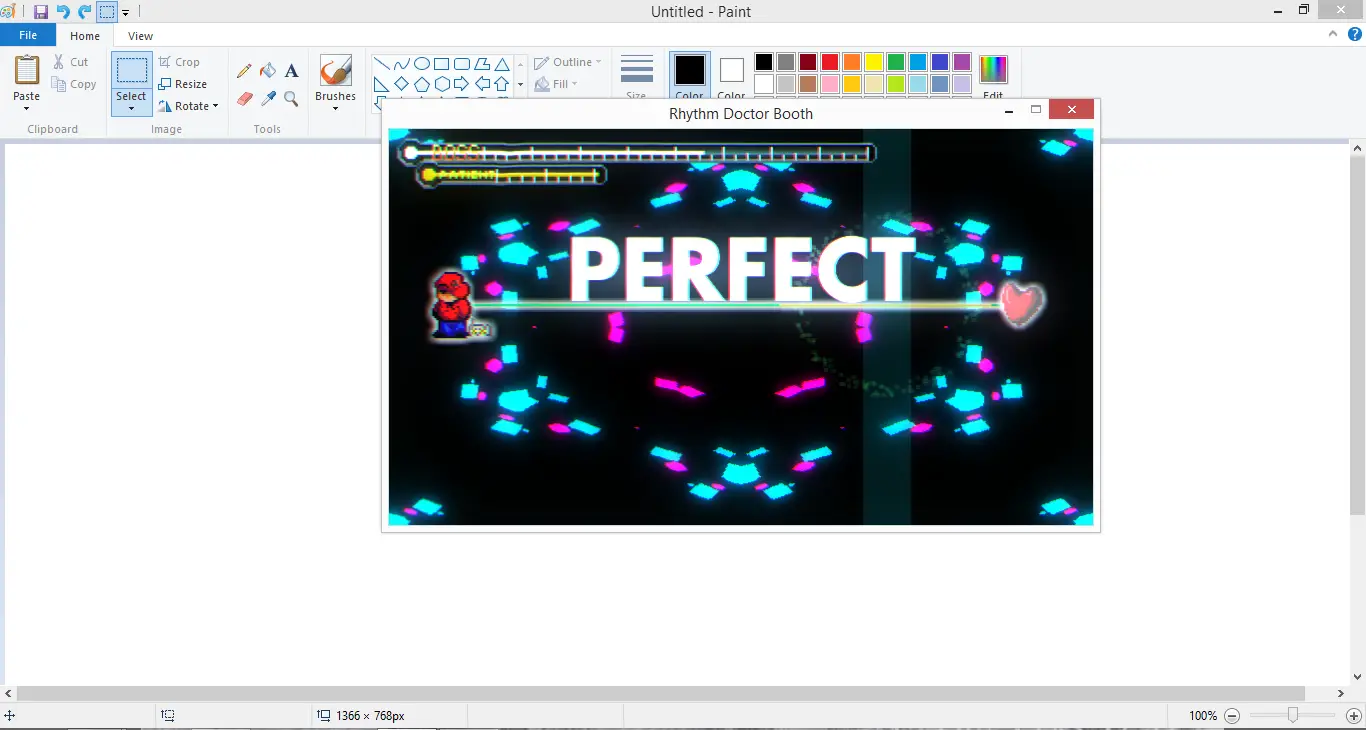Viewport: 1366px width, 730px height.
Task: Open the Resize dialog
Action: tap(182, 84)
